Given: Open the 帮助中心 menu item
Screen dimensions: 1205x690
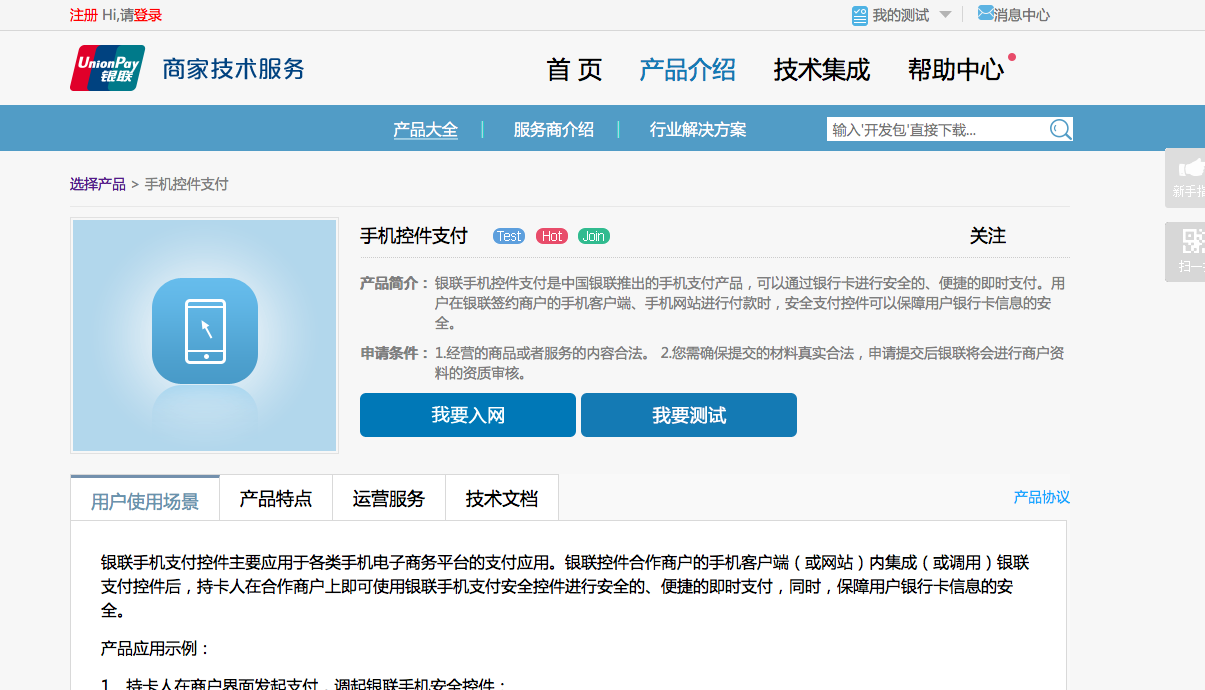Looking at the screenshot, I should (x=955, y=70).
